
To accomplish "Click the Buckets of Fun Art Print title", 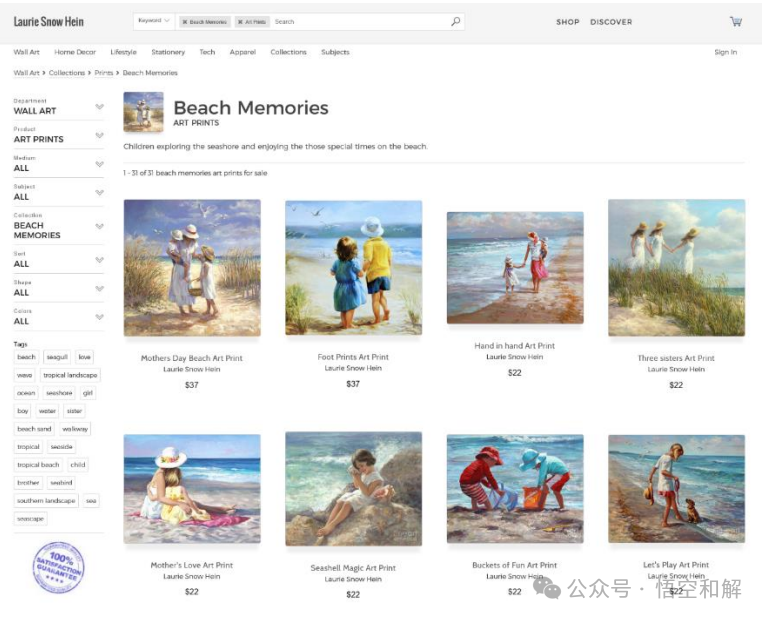I will pos(514,565).
